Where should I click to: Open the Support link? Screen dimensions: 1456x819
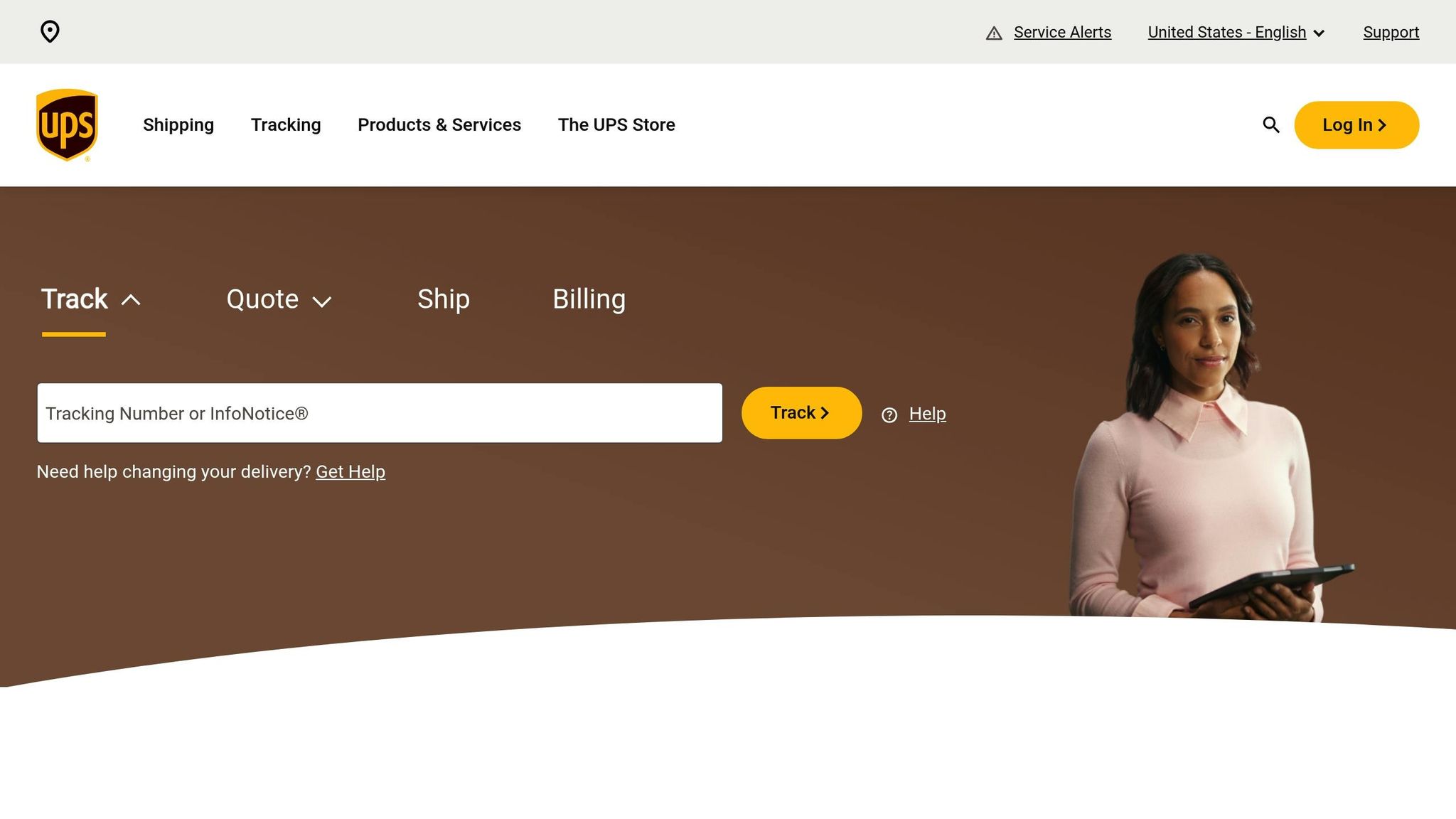[x=1391, y=32]
